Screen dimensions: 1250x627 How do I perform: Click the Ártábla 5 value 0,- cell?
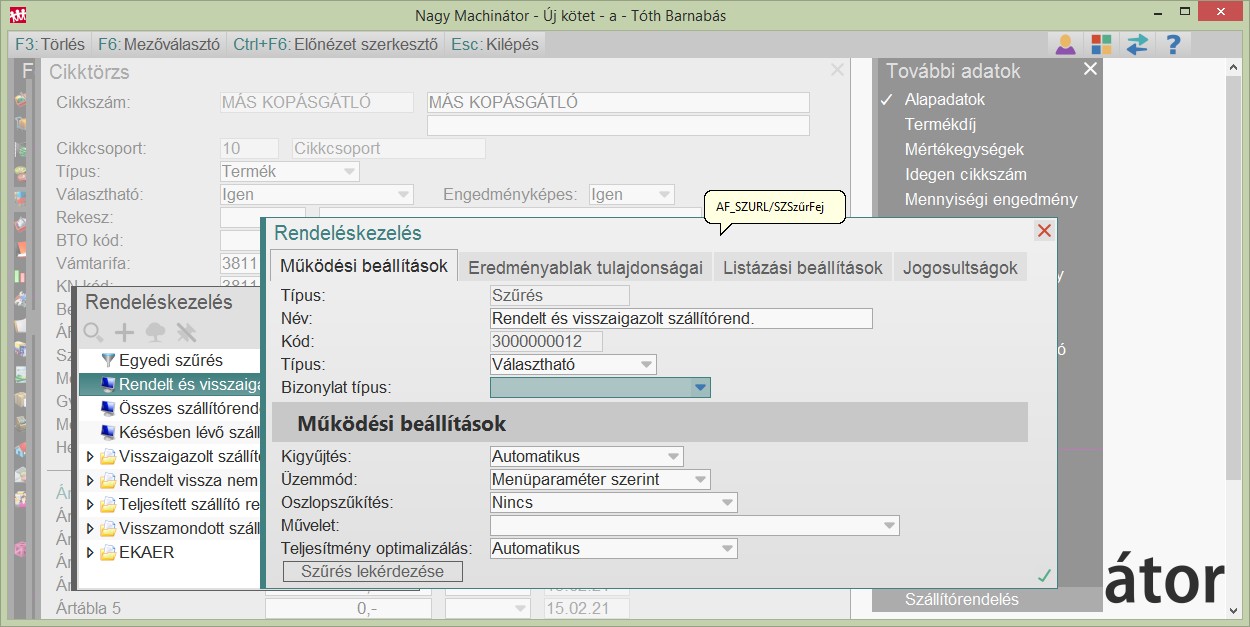(348, 608)
